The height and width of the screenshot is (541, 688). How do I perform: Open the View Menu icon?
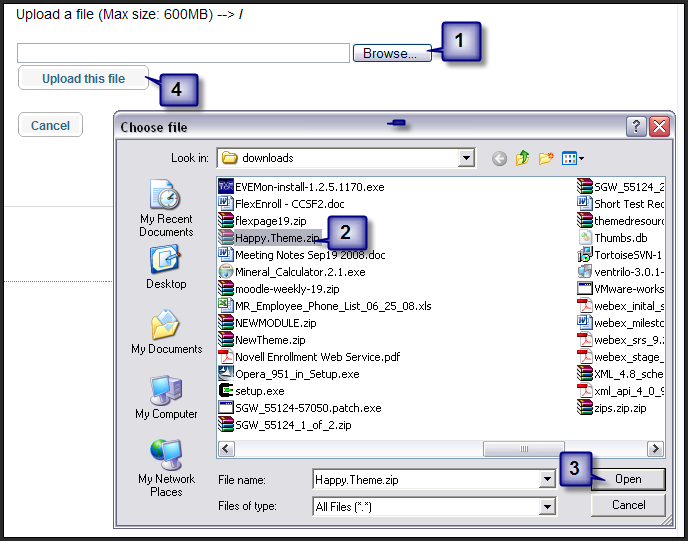coord(572,158)
